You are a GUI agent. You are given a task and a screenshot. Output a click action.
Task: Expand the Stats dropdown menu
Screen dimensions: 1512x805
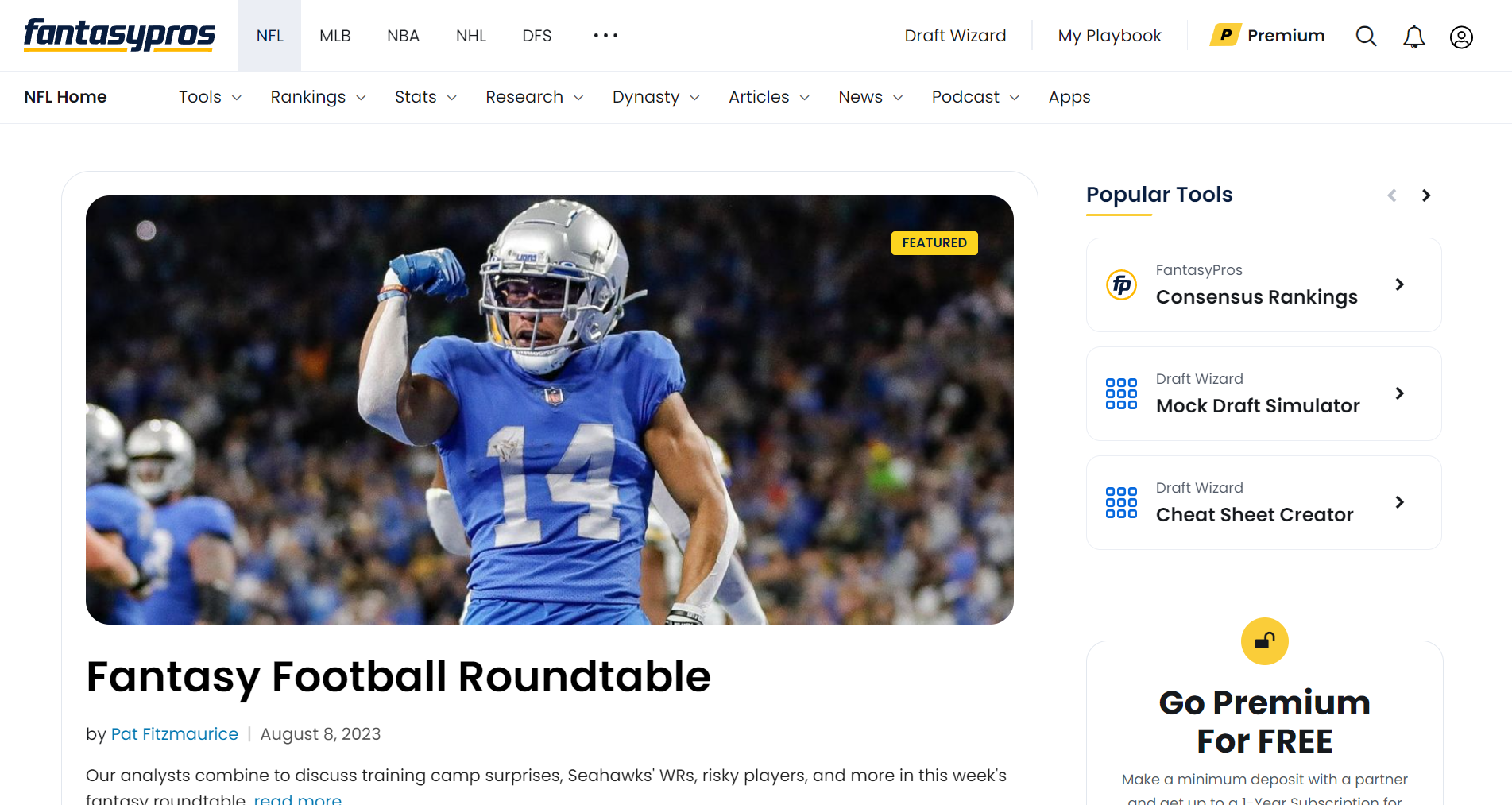[426, 97]
